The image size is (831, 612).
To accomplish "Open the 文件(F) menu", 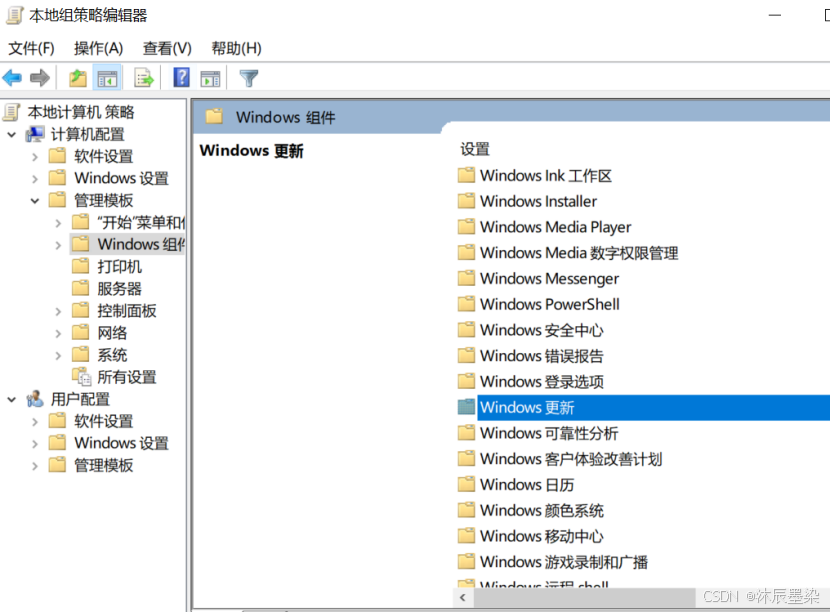I will click(x=31, y=48).
